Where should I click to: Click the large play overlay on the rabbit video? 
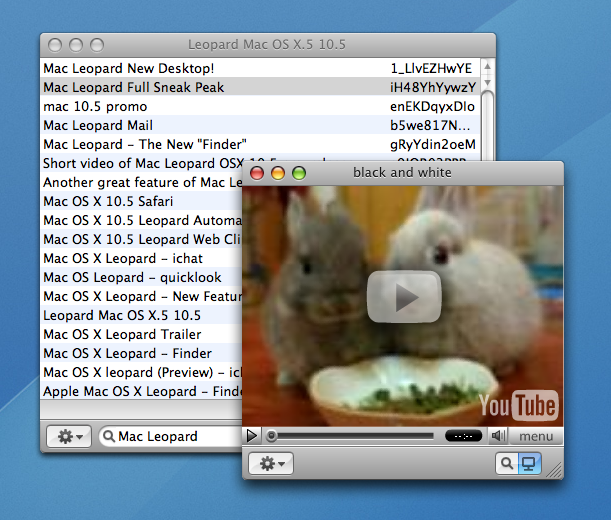(x=404, y=297)
